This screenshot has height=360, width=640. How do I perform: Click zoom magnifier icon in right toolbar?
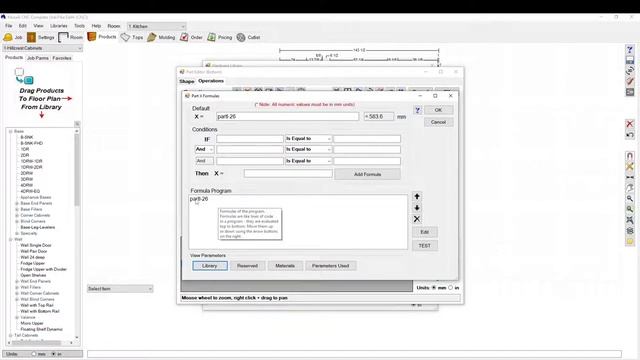click(630, 198)
